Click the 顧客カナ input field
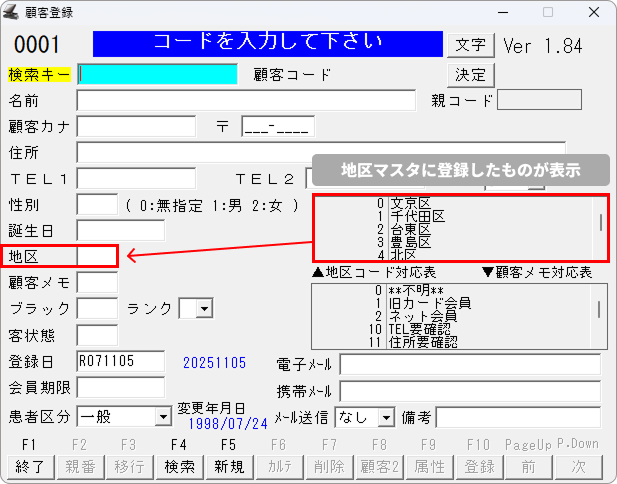 tap(136, 126)
